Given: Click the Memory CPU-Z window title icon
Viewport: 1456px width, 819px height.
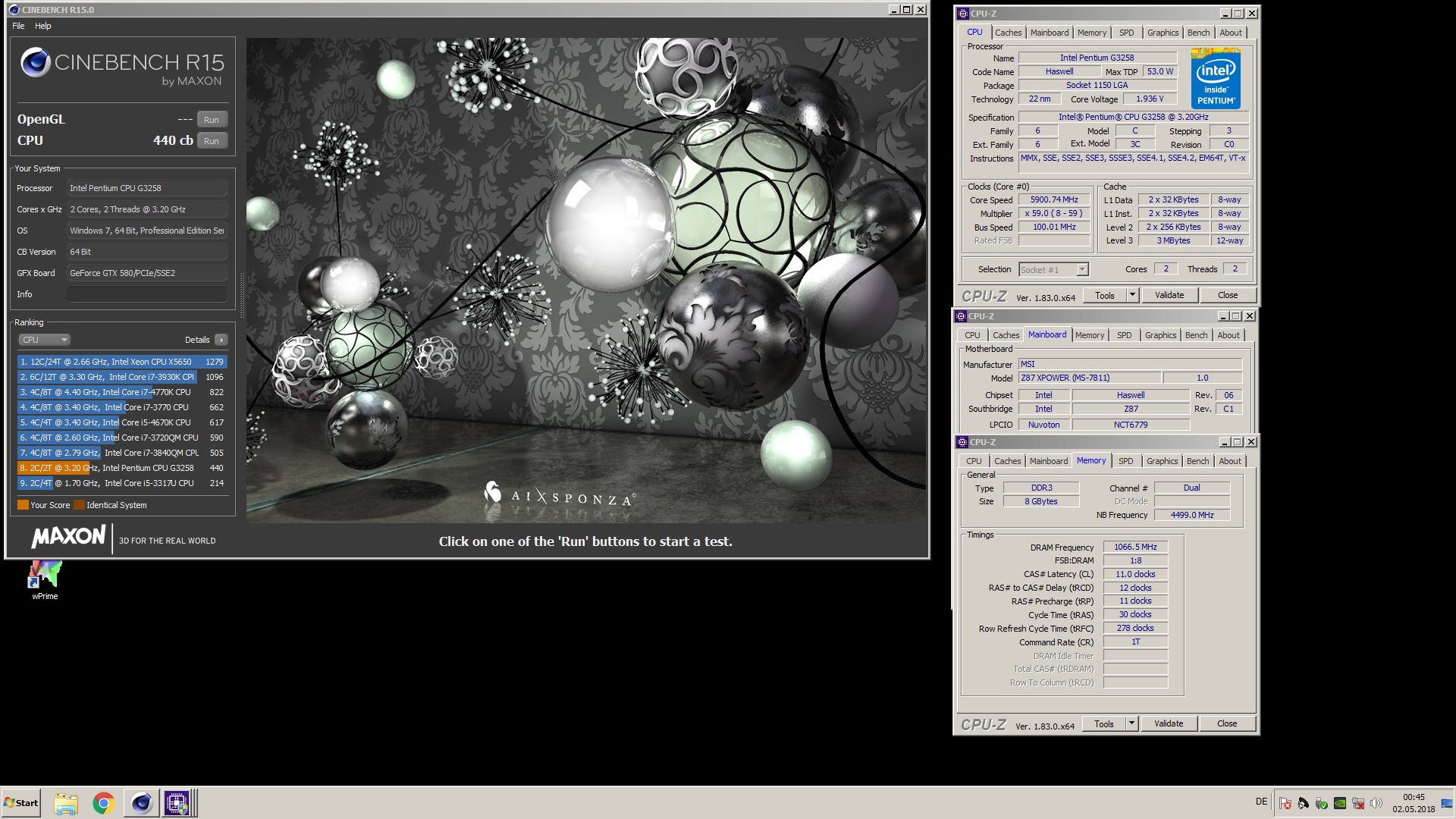Looking at the screenshot, I should 962,442.
